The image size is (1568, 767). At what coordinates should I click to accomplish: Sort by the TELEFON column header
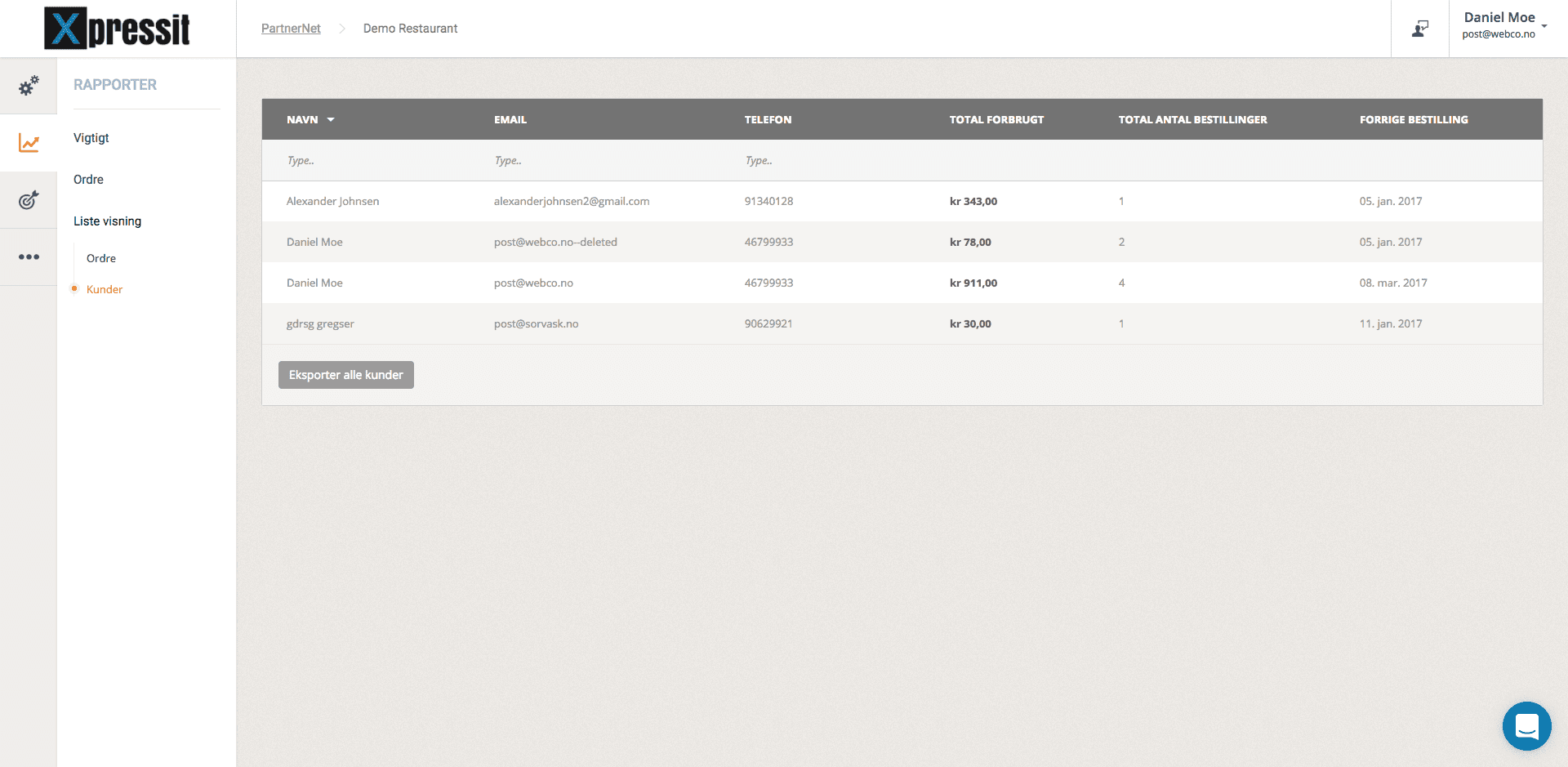point(768,120)
